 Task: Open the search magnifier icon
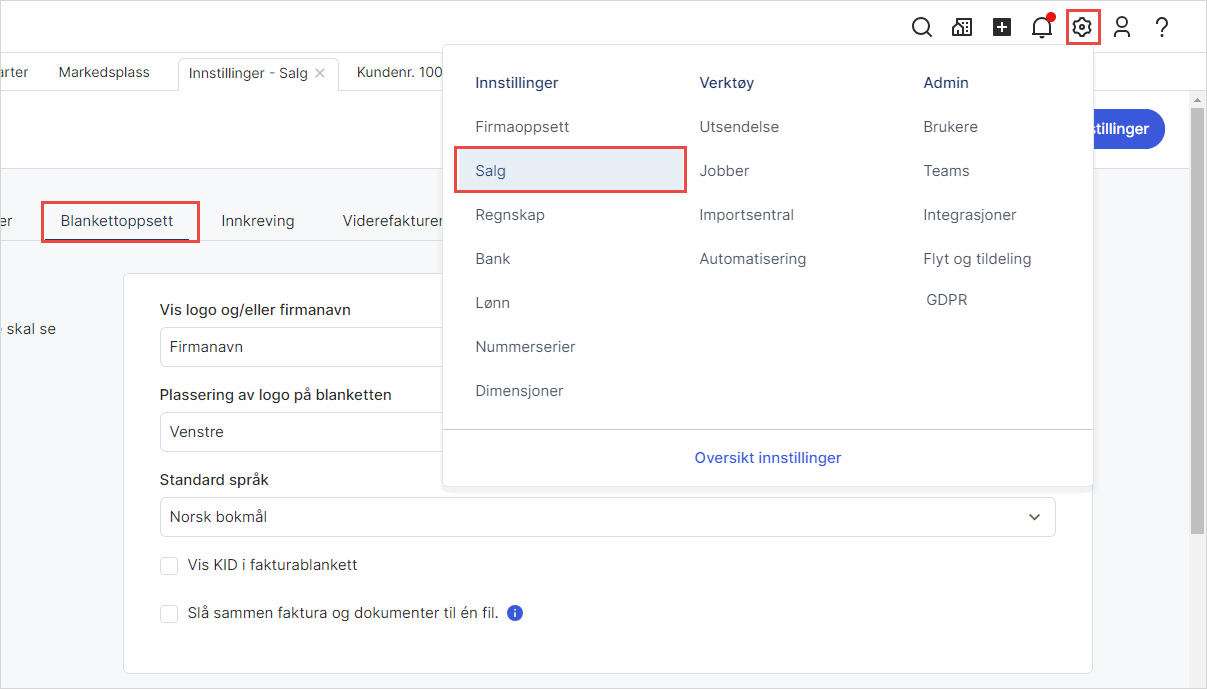pos(922,28)
